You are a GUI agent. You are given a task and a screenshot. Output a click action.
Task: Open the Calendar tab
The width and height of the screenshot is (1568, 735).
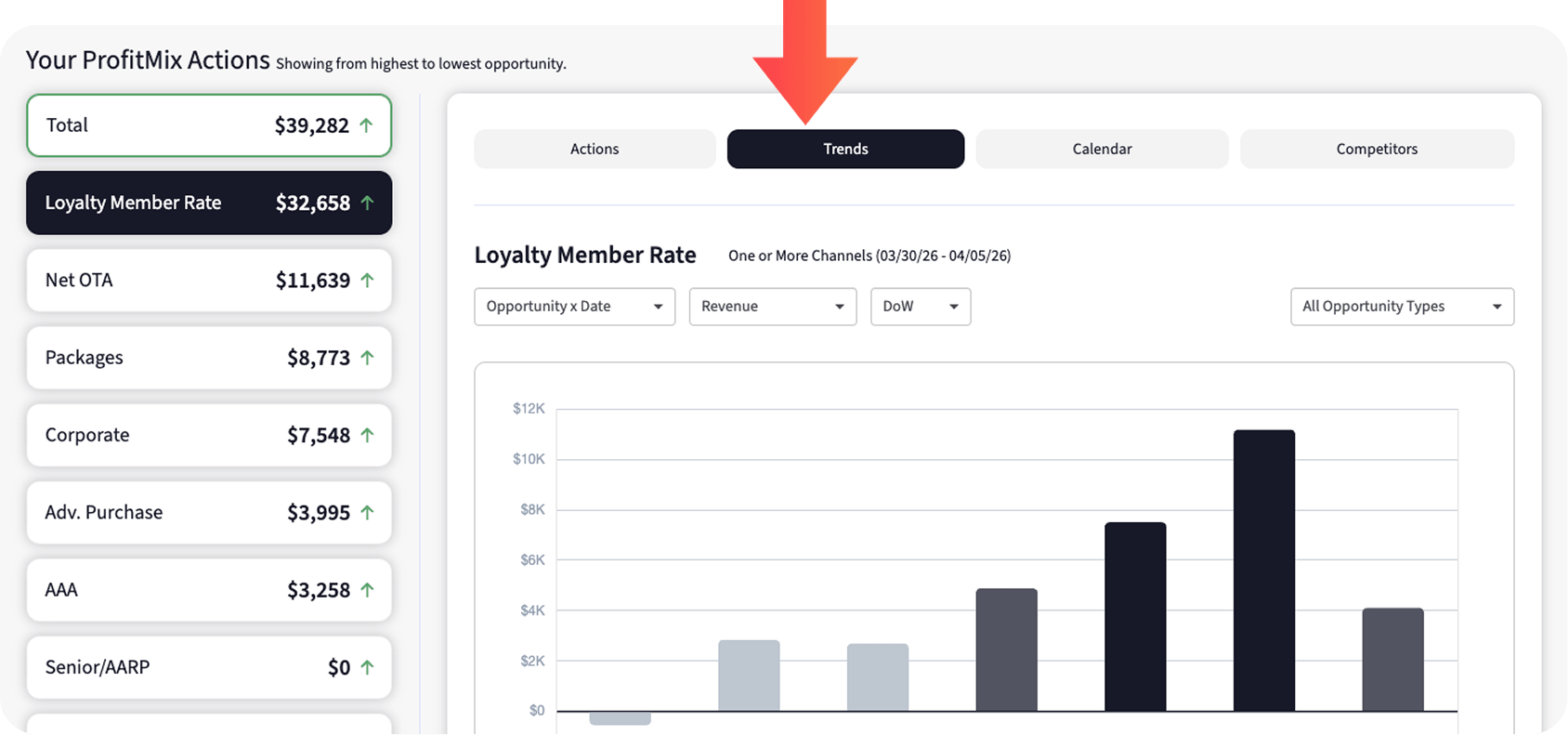coord(1102,149)
